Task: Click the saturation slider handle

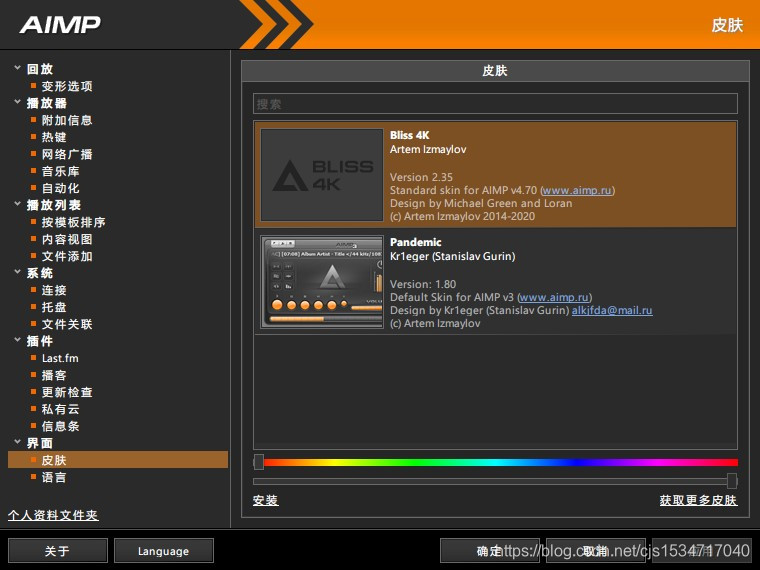Action: click(732, 481)
